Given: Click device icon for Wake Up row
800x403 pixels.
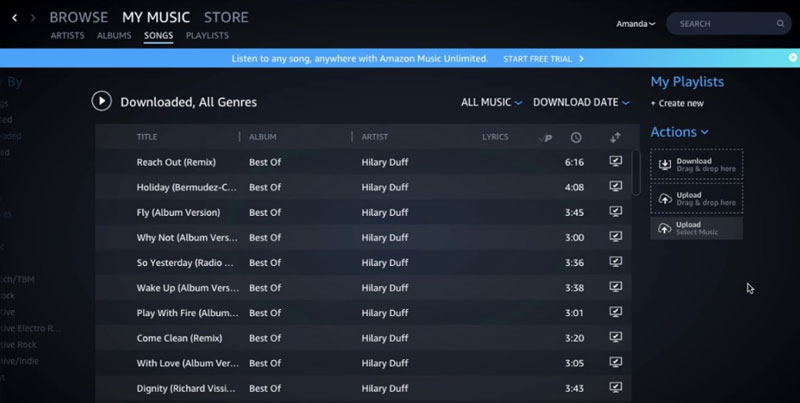Looking at the screenshot, I should (x=616, y=287).
